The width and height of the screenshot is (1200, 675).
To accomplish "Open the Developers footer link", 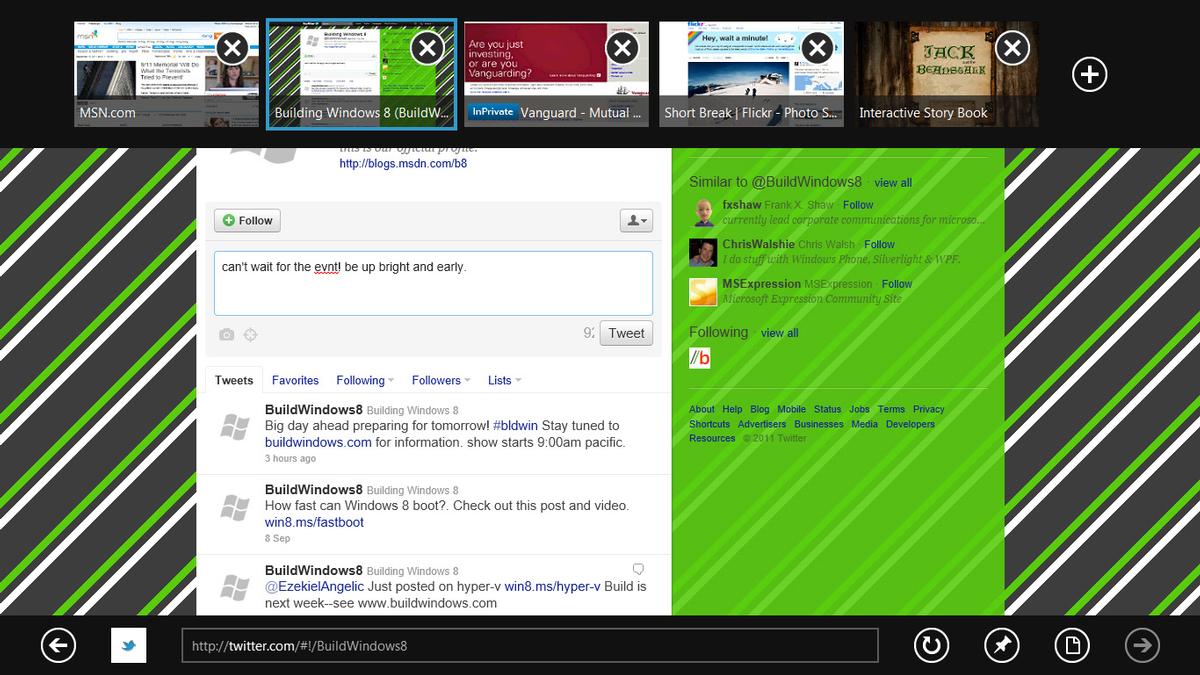I will [910, 424].
